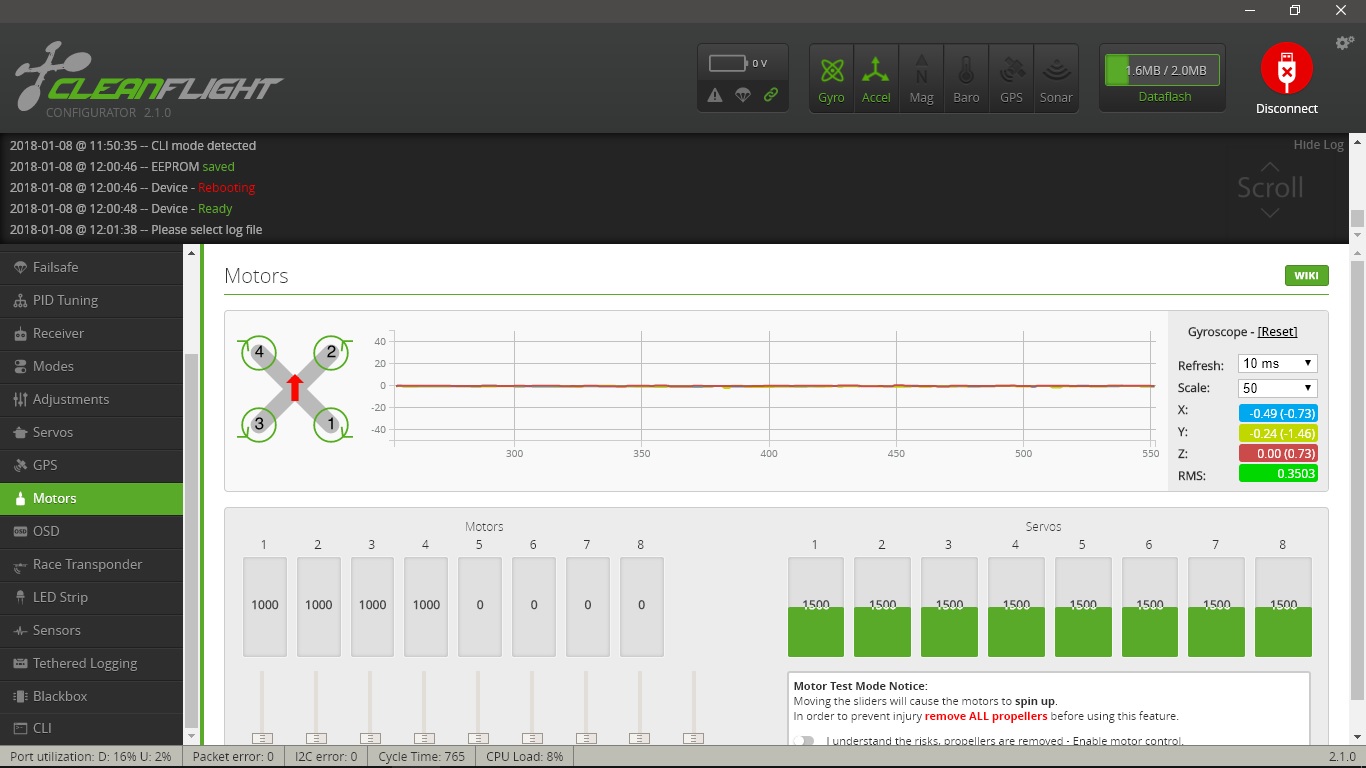The image size is (1366, 768).
Task: Open the Failsafe tab
Action: pyautogui.click(x=92, y=267)
